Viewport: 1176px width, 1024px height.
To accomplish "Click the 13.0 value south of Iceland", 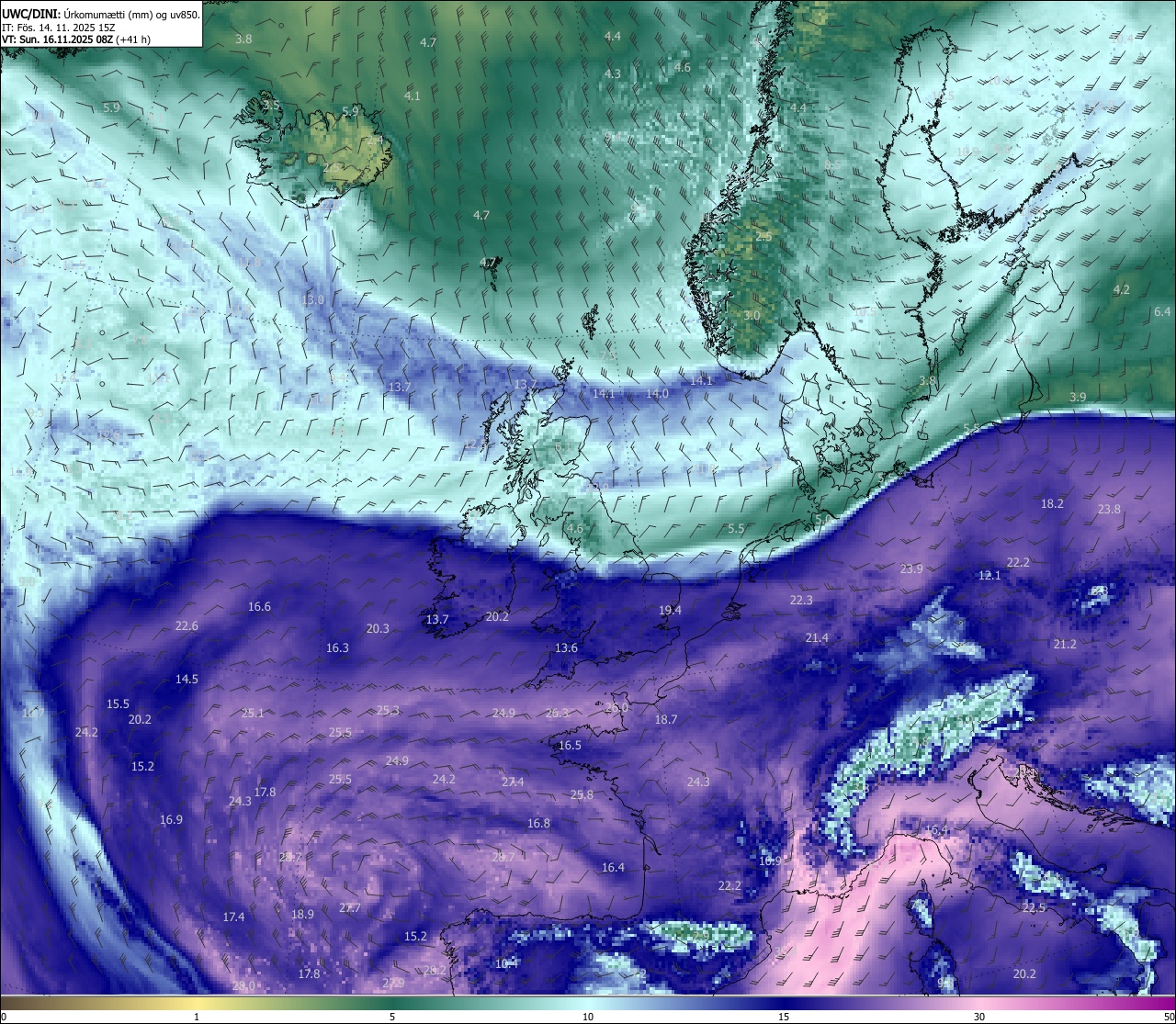I will [313, 300].
